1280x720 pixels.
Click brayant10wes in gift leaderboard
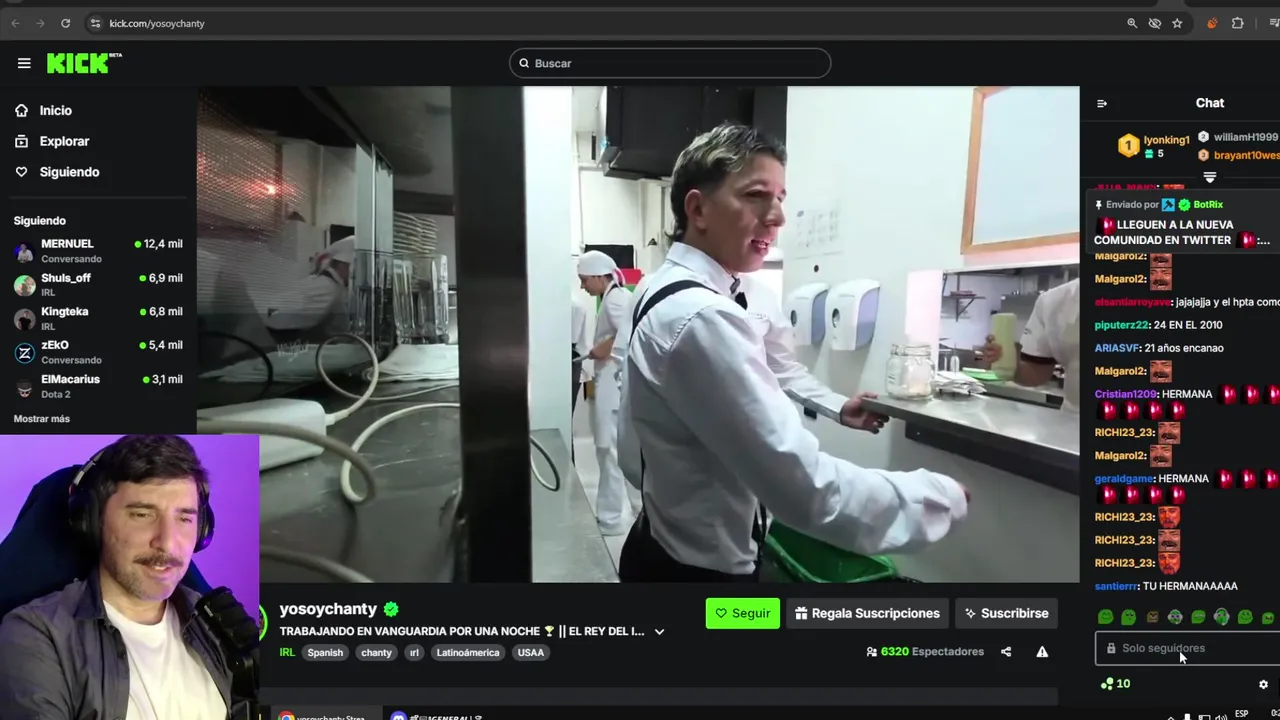click(1246, 155)
